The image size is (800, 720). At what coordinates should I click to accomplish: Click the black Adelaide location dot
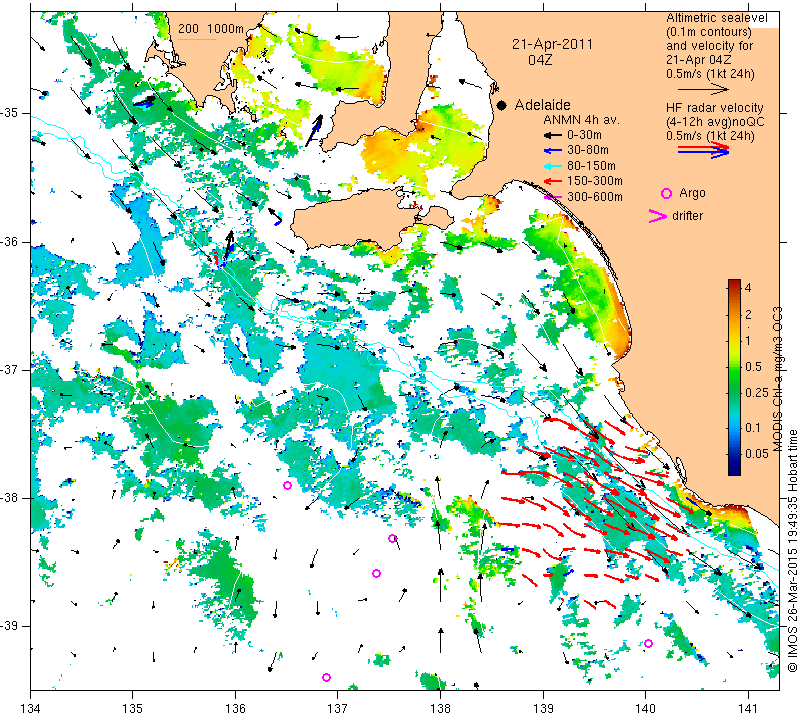click(x=502, y=105)
